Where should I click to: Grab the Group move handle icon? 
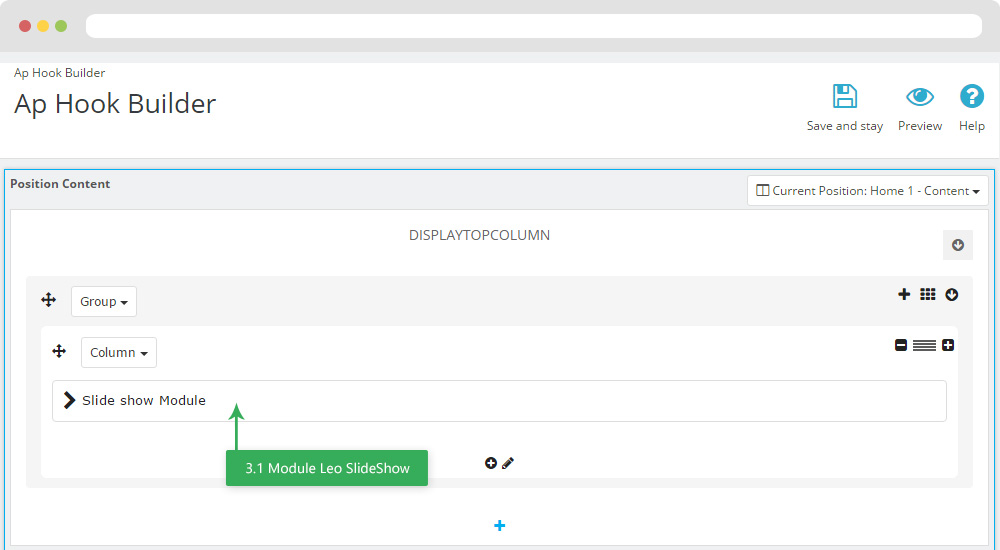pyautogui.click(x=48, y=300)
